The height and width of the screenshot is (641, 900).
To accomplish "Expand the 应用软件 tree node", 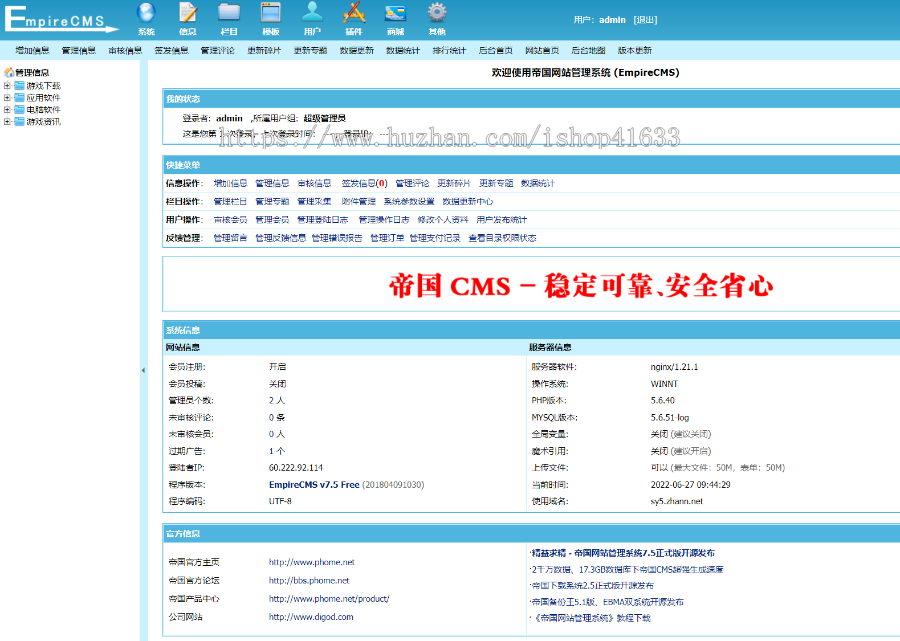I will click(7, 98).
